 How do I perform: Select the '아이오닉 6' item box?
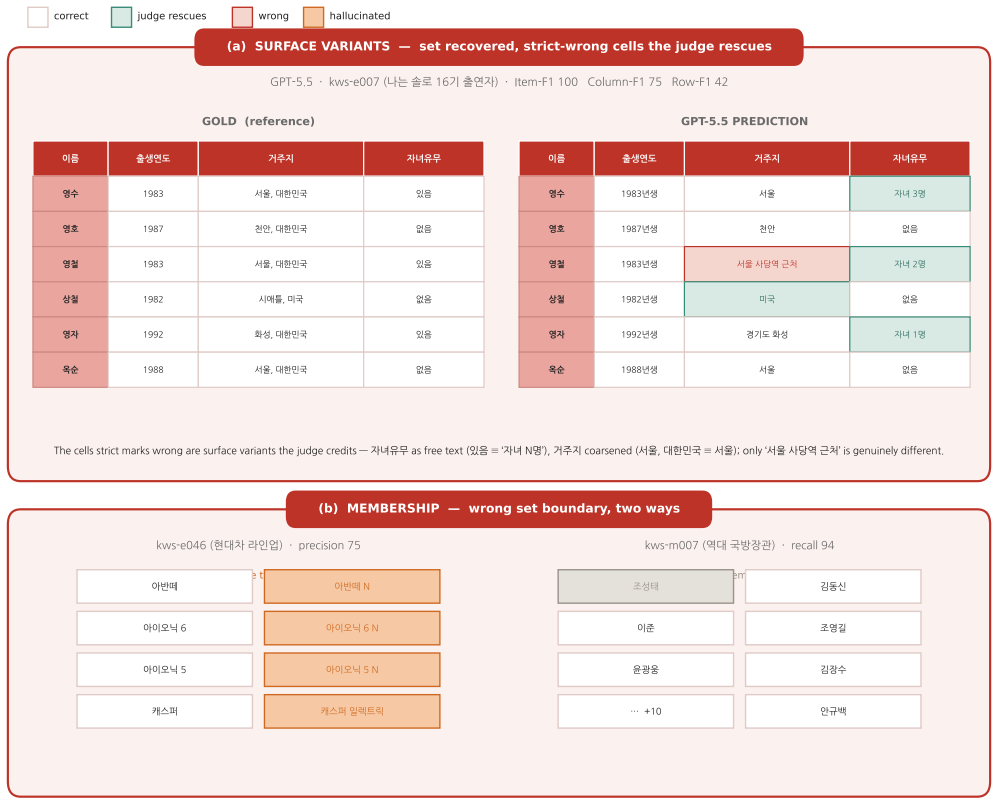click(x=165, y=628)
